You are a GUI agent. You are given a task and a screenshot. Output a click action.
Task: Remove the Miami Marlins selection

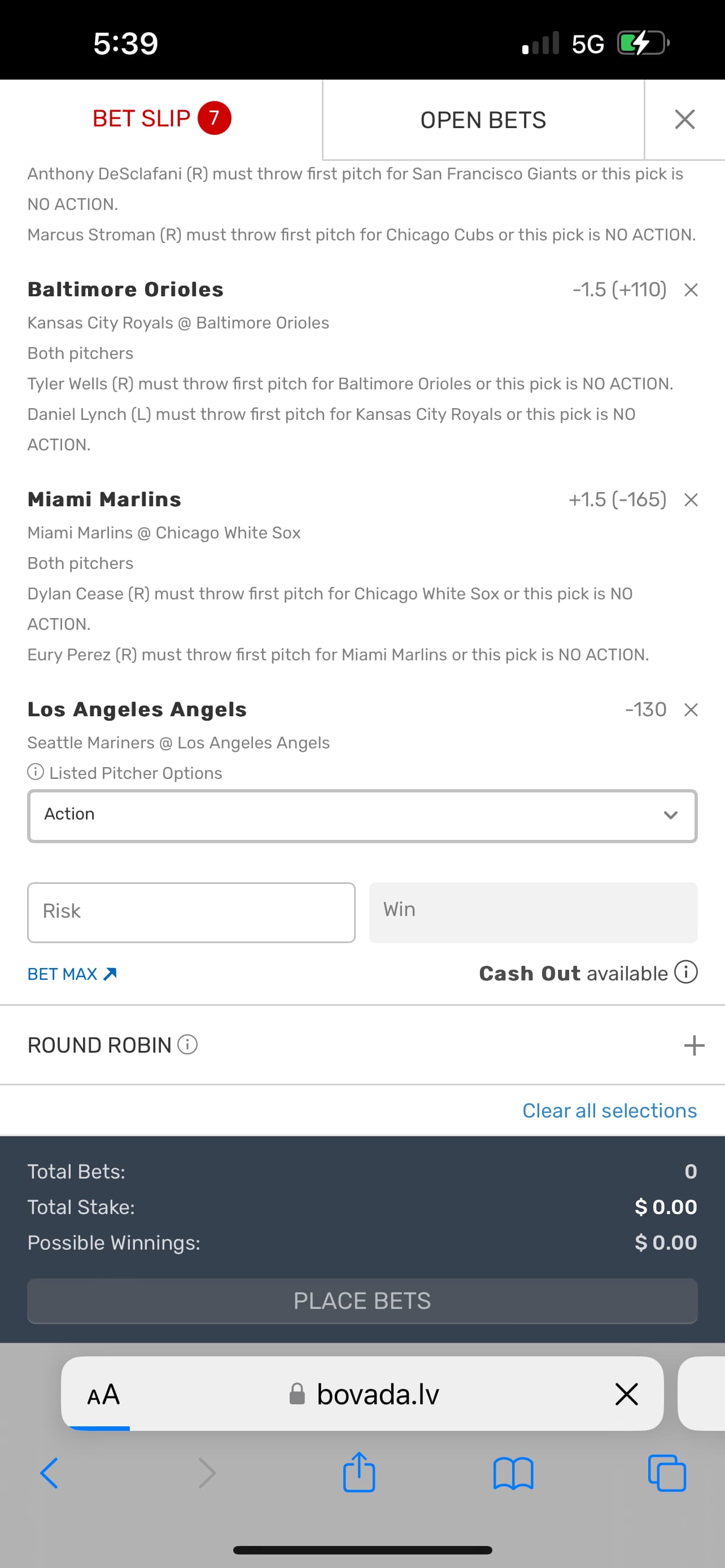point(691,500)
